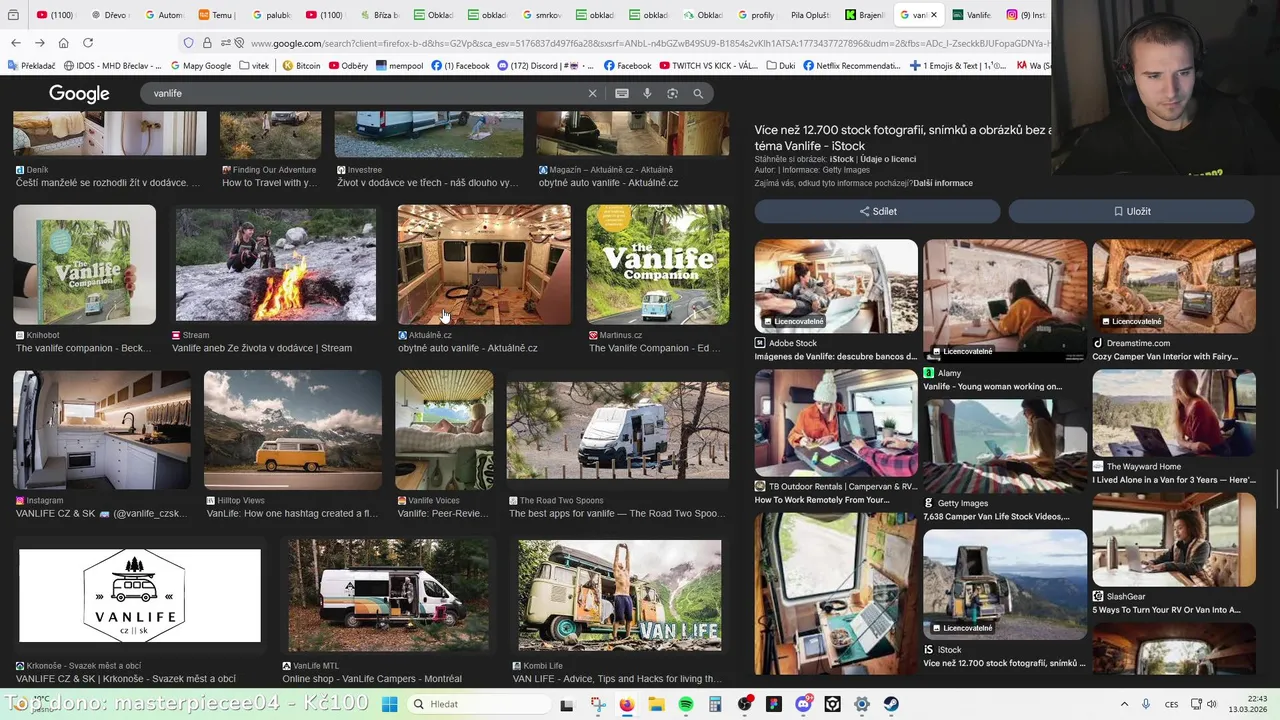The image size is (1280, 720).
Task: Click the browser address bar URL
Action: [648, 43]
